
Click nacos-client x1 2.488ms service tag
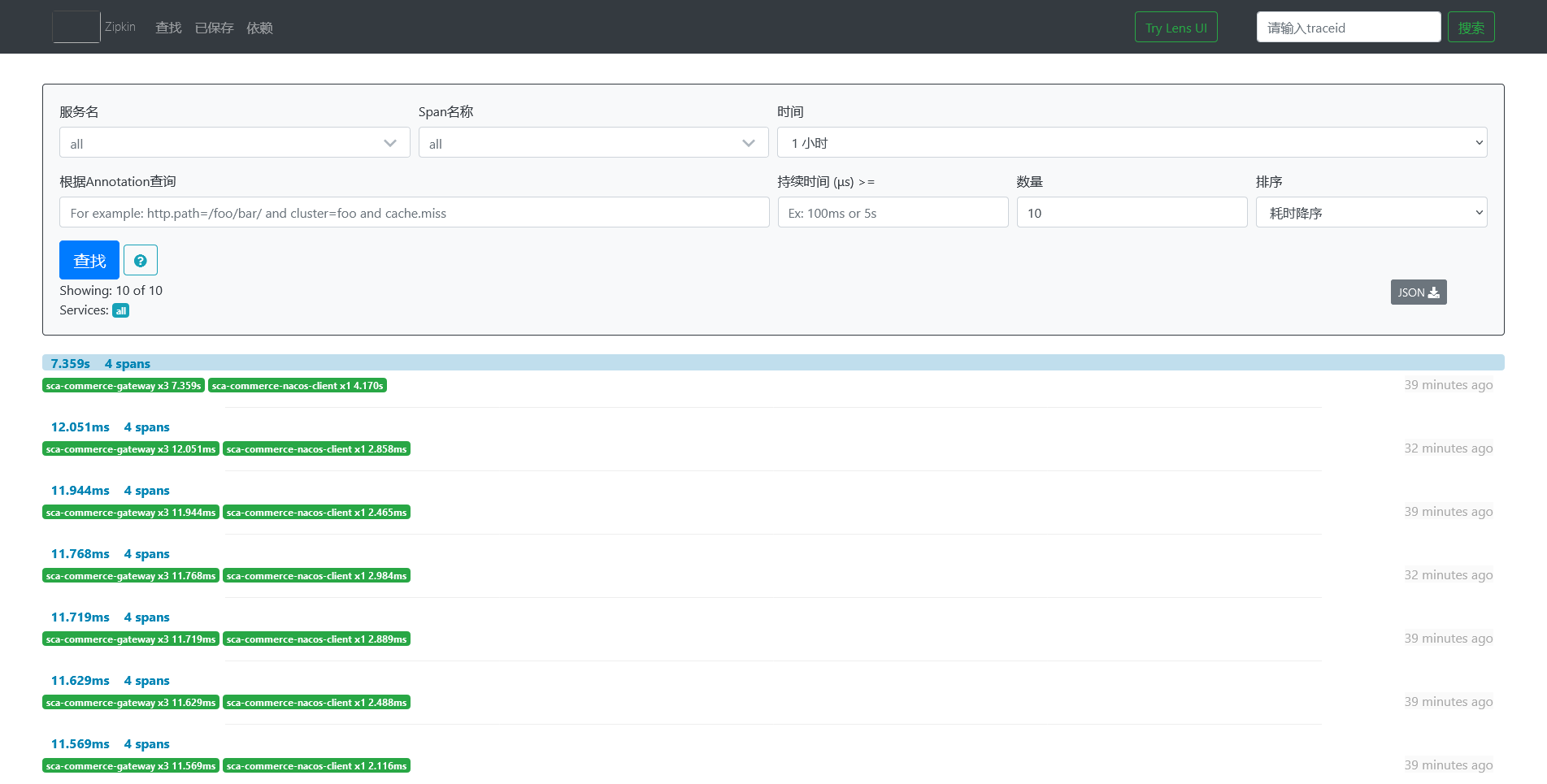click(x=316, y=702)
